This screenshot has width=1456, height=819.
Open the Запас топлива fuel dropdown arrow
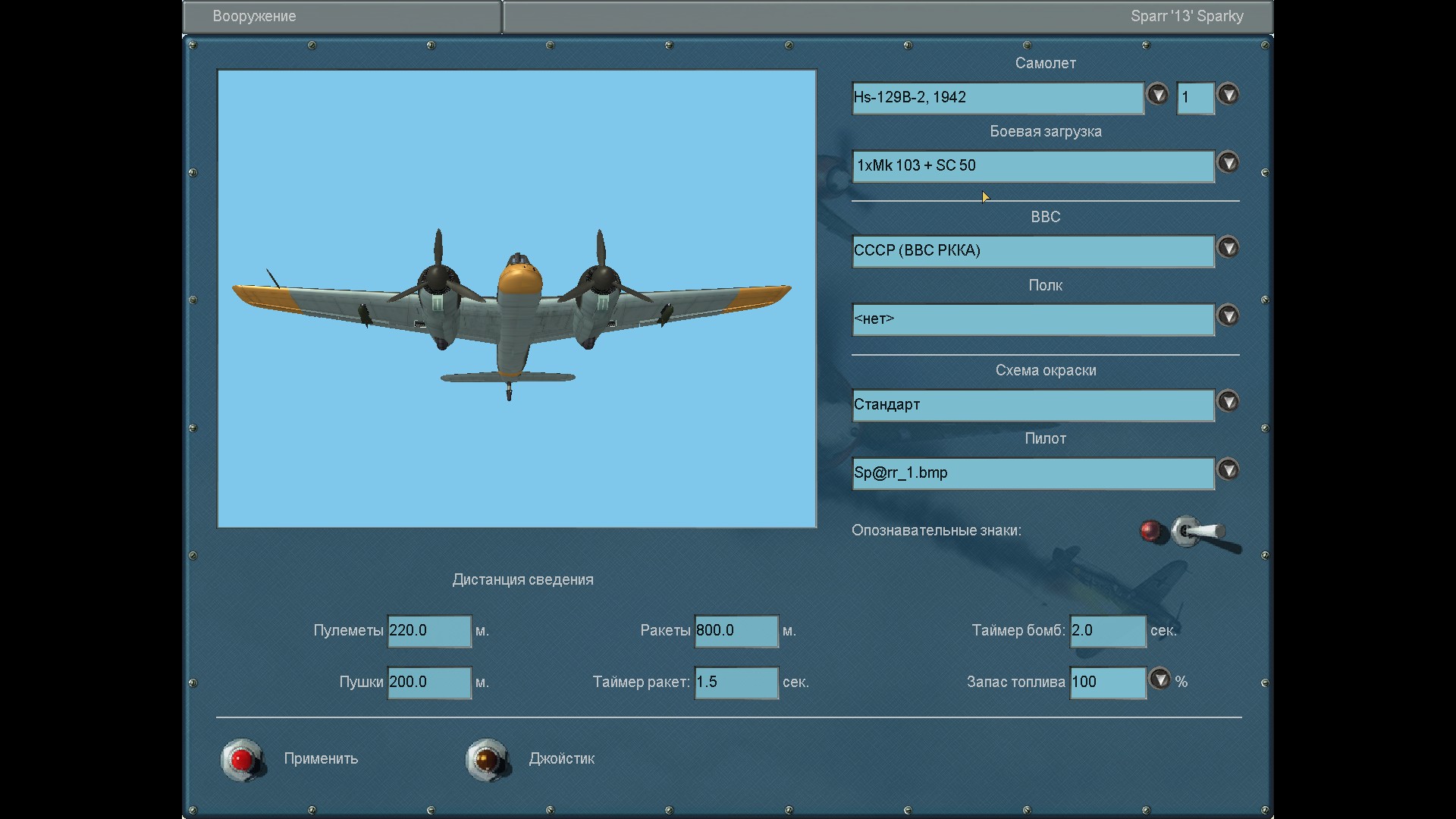pyautogui.click(x=1159, y=679)
